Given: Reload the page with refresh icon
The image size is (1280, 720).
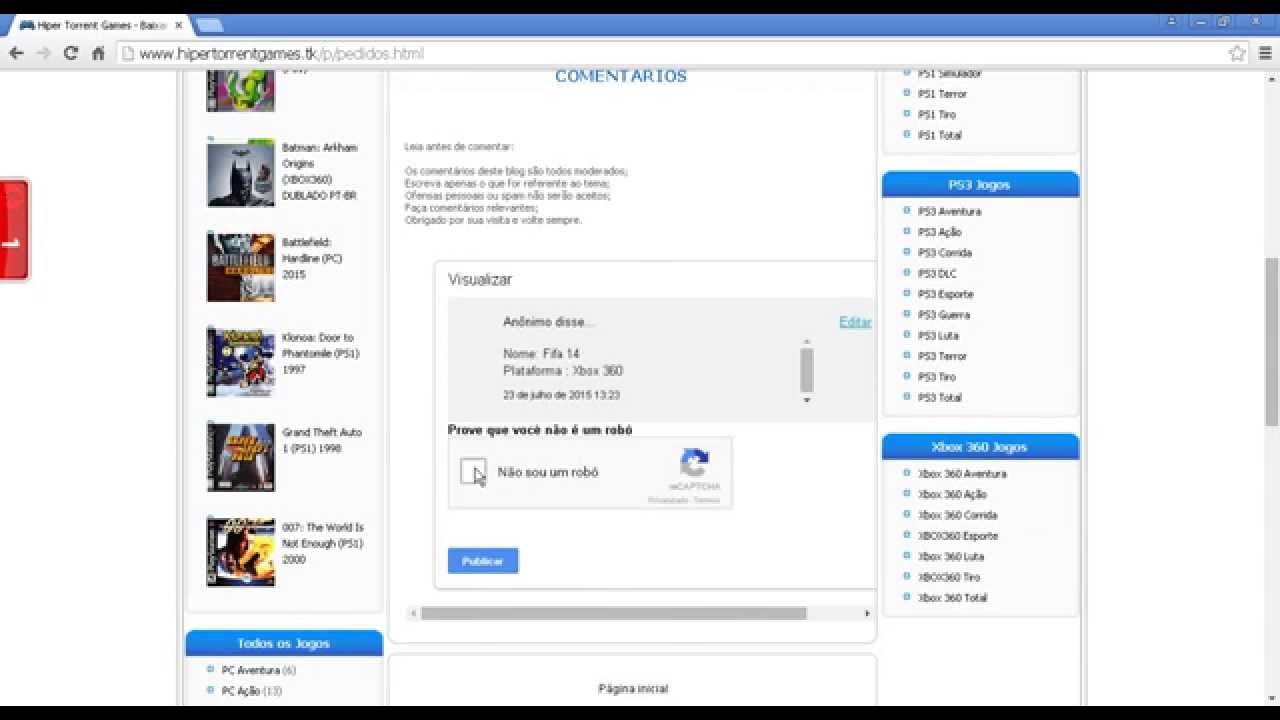Looking at the screenshot, I should pyautogui.click(x=71, y=54).
